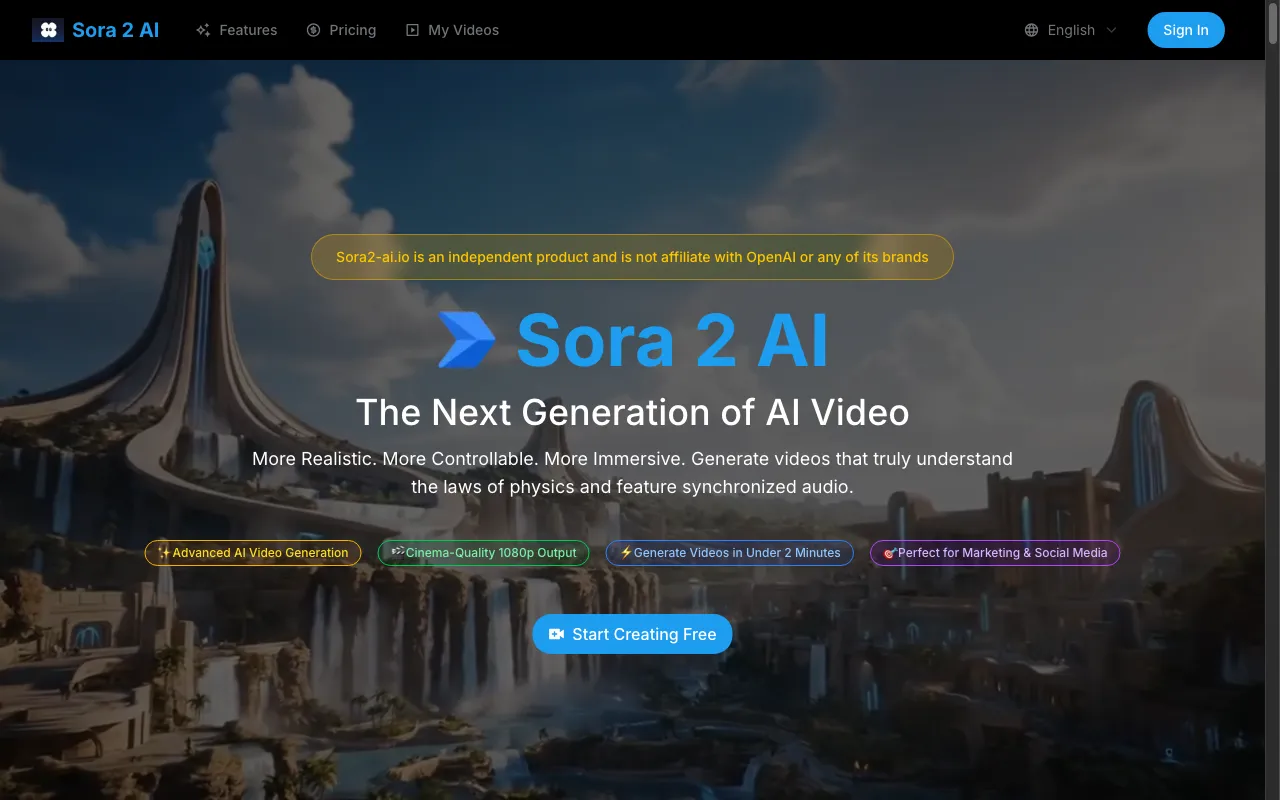Click the sparkles emoji in Advanced AI badge
The width and height of the screenshot is (1280, 800).
click(x=165, y=553)
